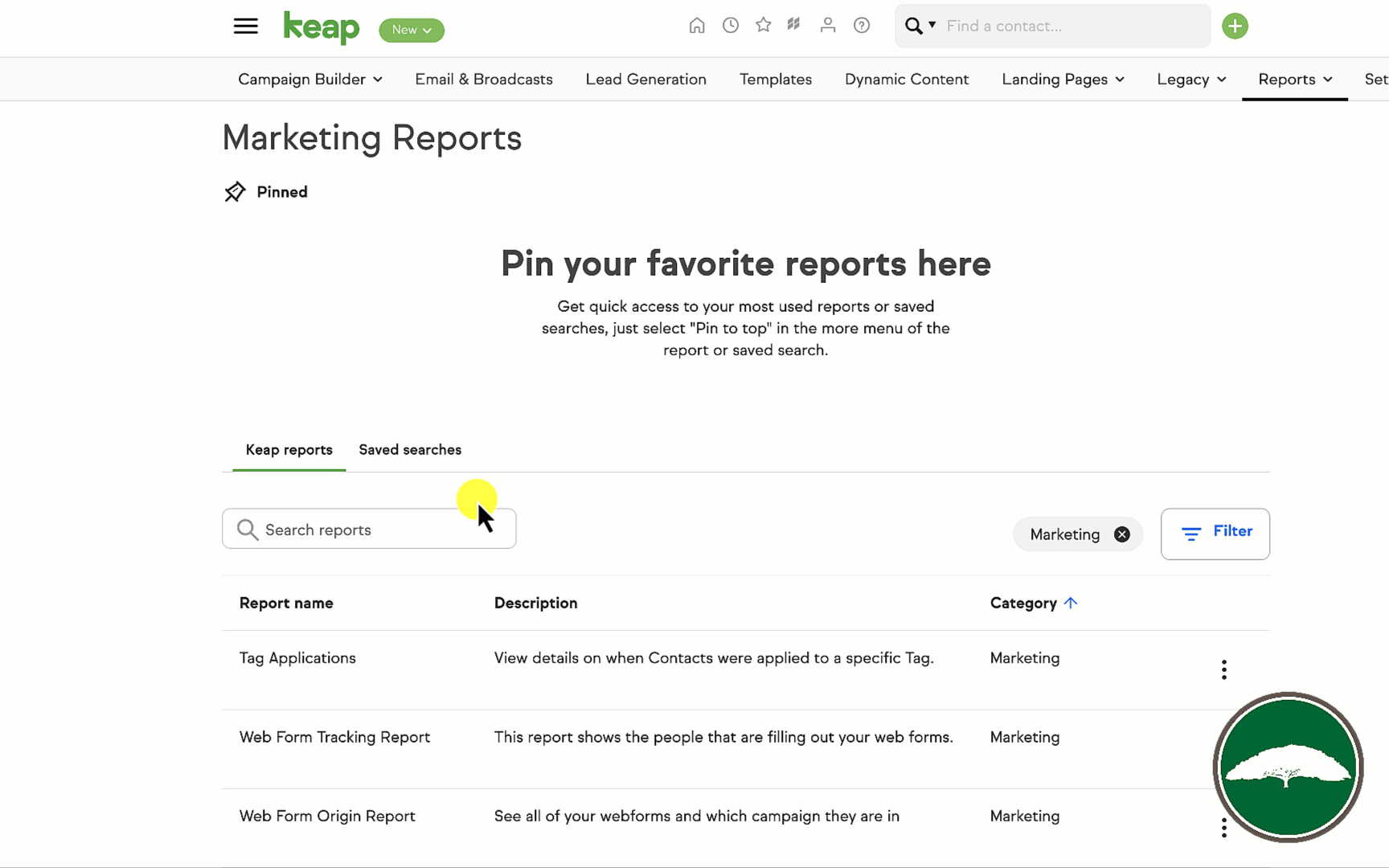Select the Keap reports tab
The image size is (1389, 868).
[x=289, y=450]
